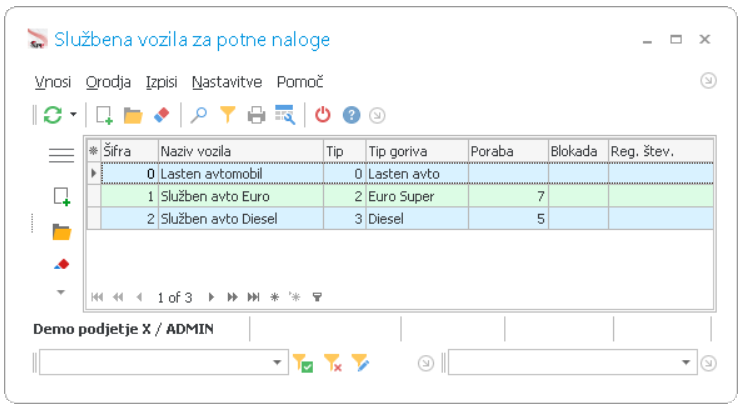Go to last record in navigator
The image size is (741, 409).
[254, 297]
